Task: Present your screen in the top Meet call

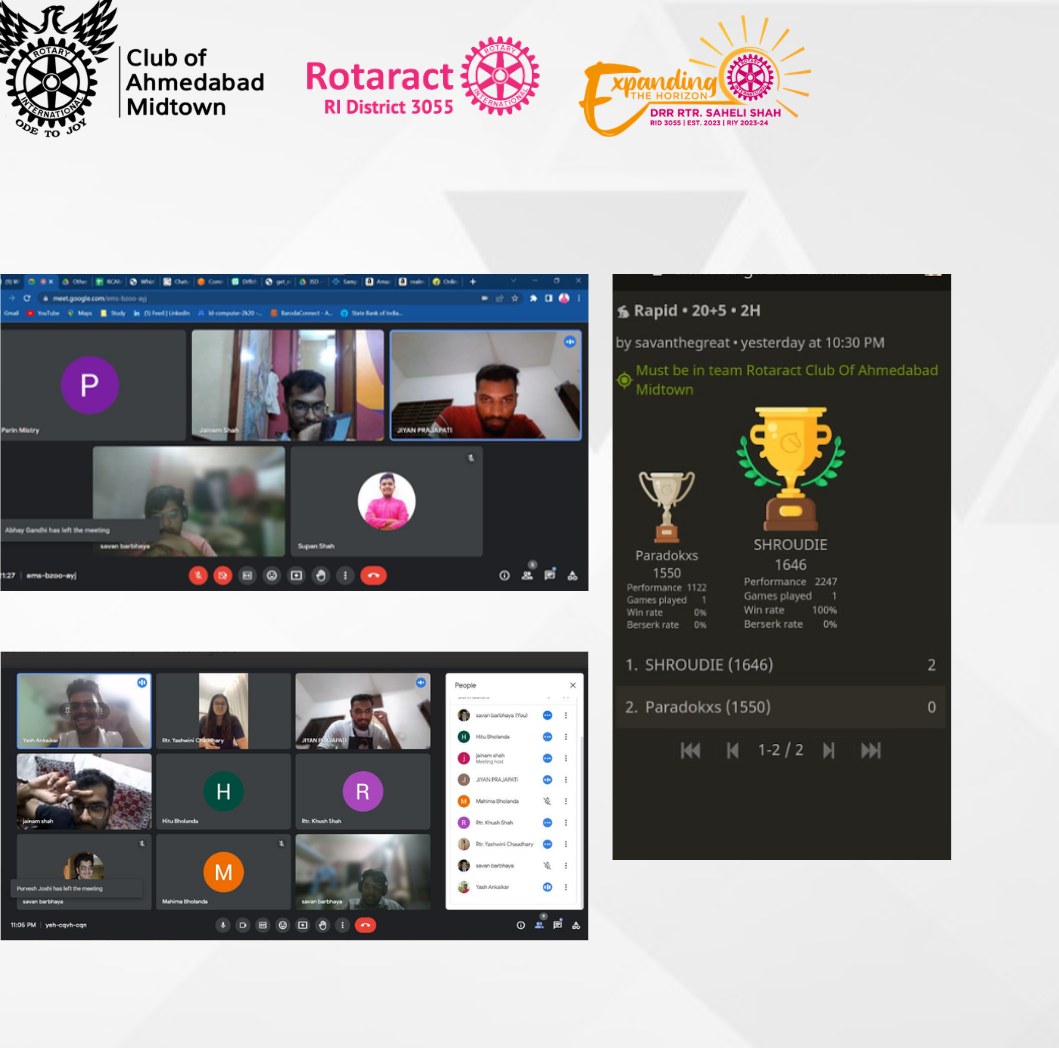Action: pyautogui.click(x=296, y=575)
